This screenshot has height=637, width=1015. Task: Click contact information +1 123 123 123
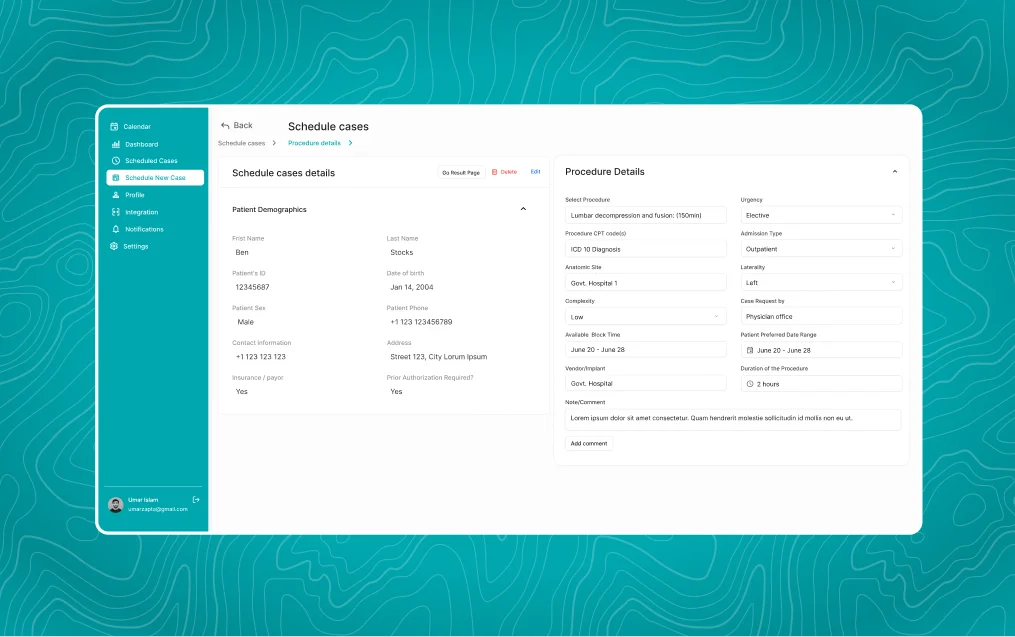coord(260,357)
